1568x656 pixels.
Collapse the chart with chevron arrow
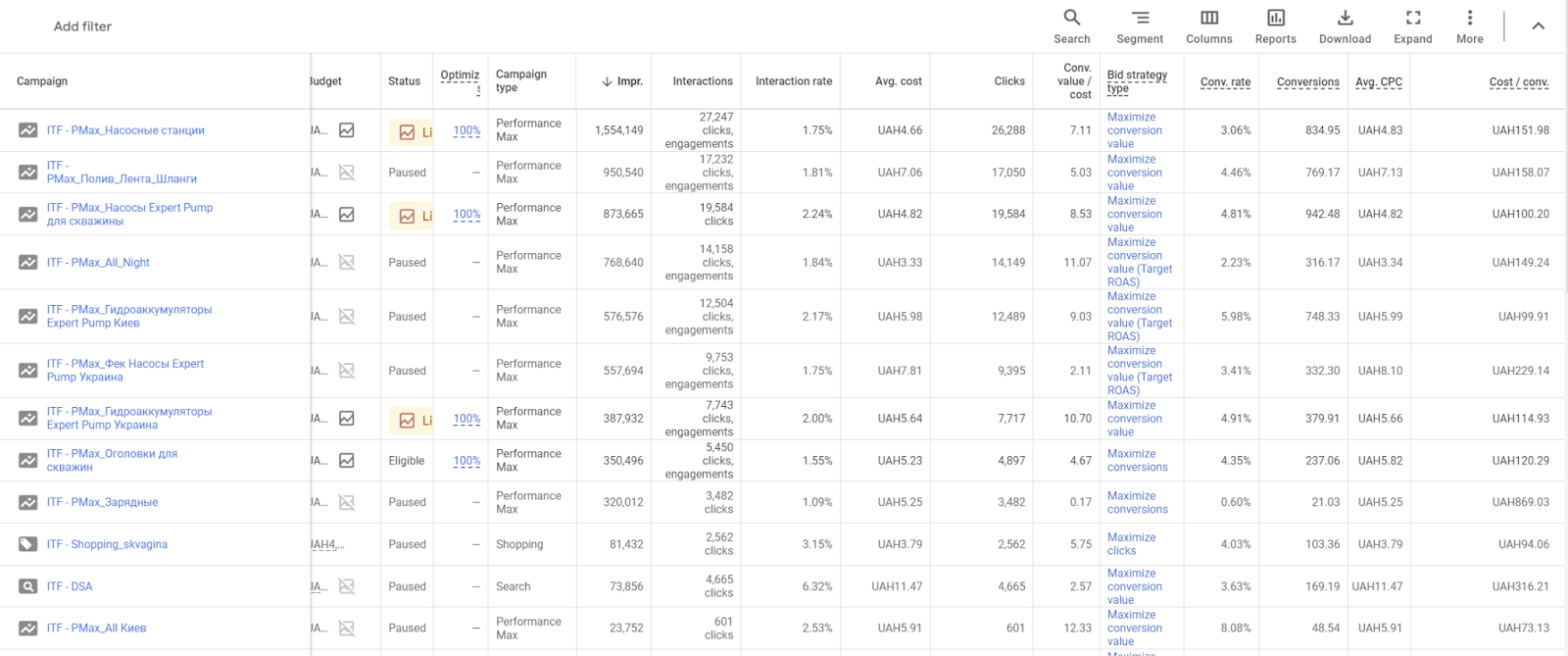click(1538, 26)
